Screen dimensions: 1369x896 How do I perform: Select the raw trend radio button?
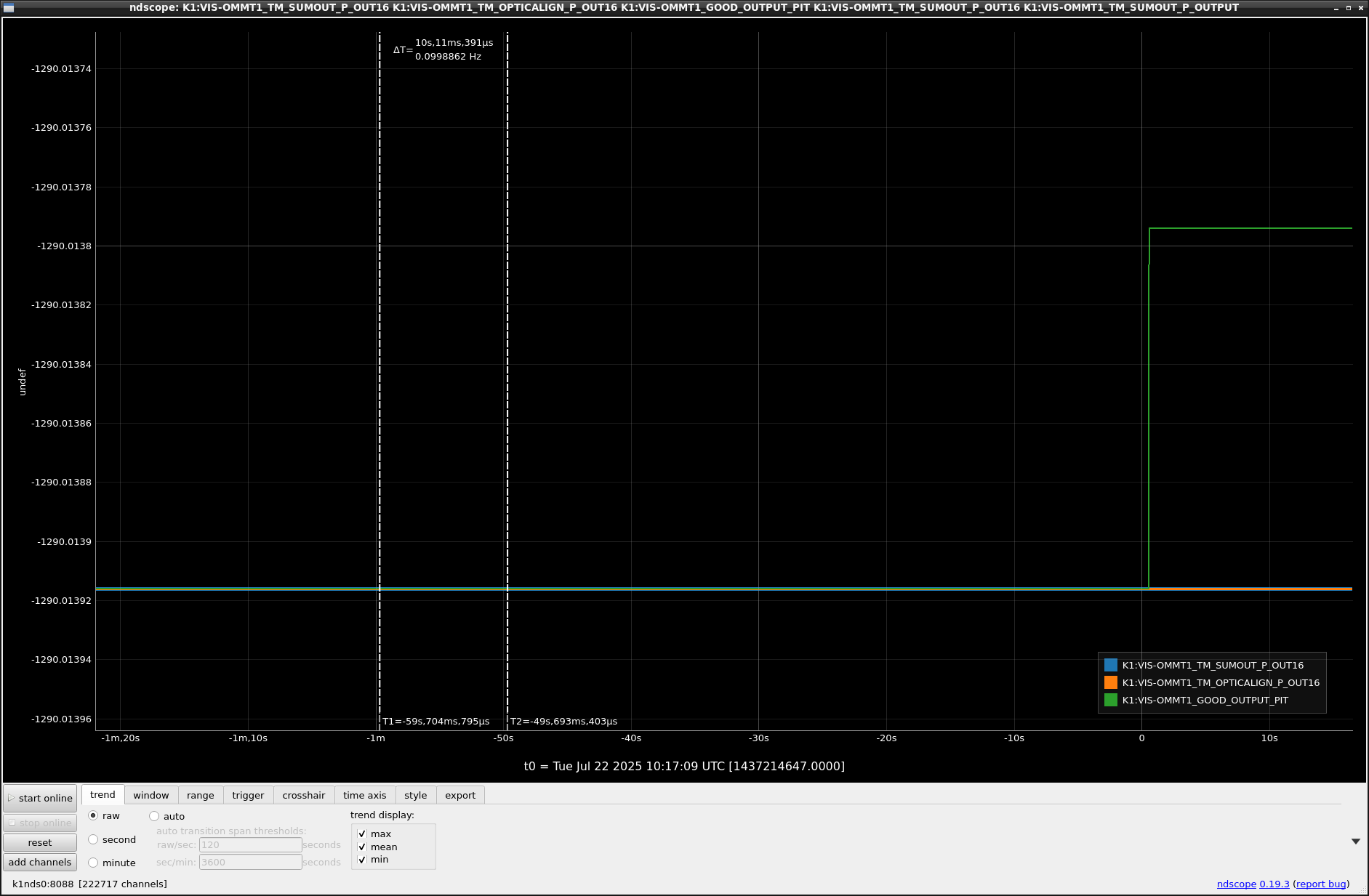[x=93, y=815]
